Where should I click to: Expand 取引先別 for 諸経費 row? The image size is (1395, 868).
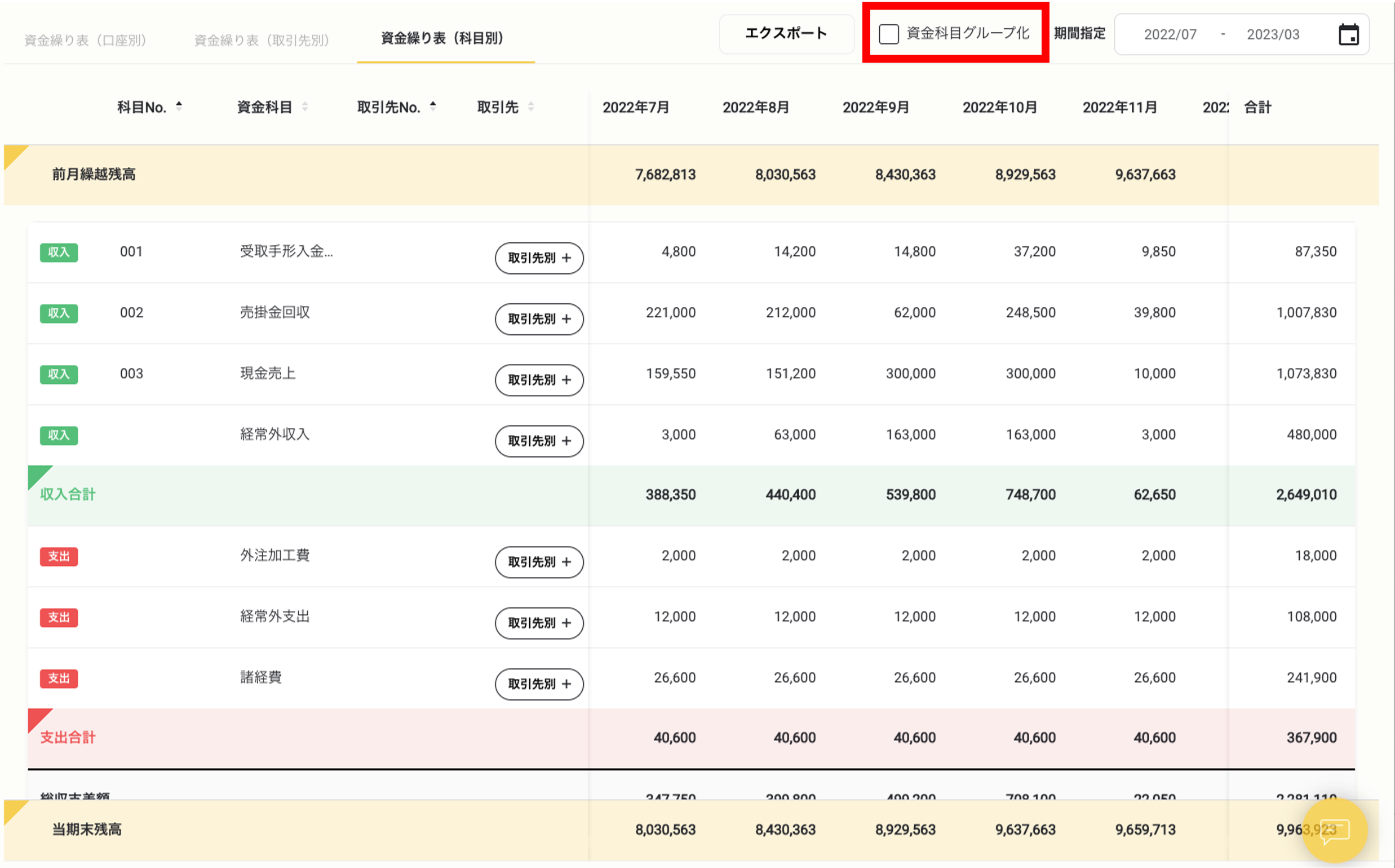539,684
